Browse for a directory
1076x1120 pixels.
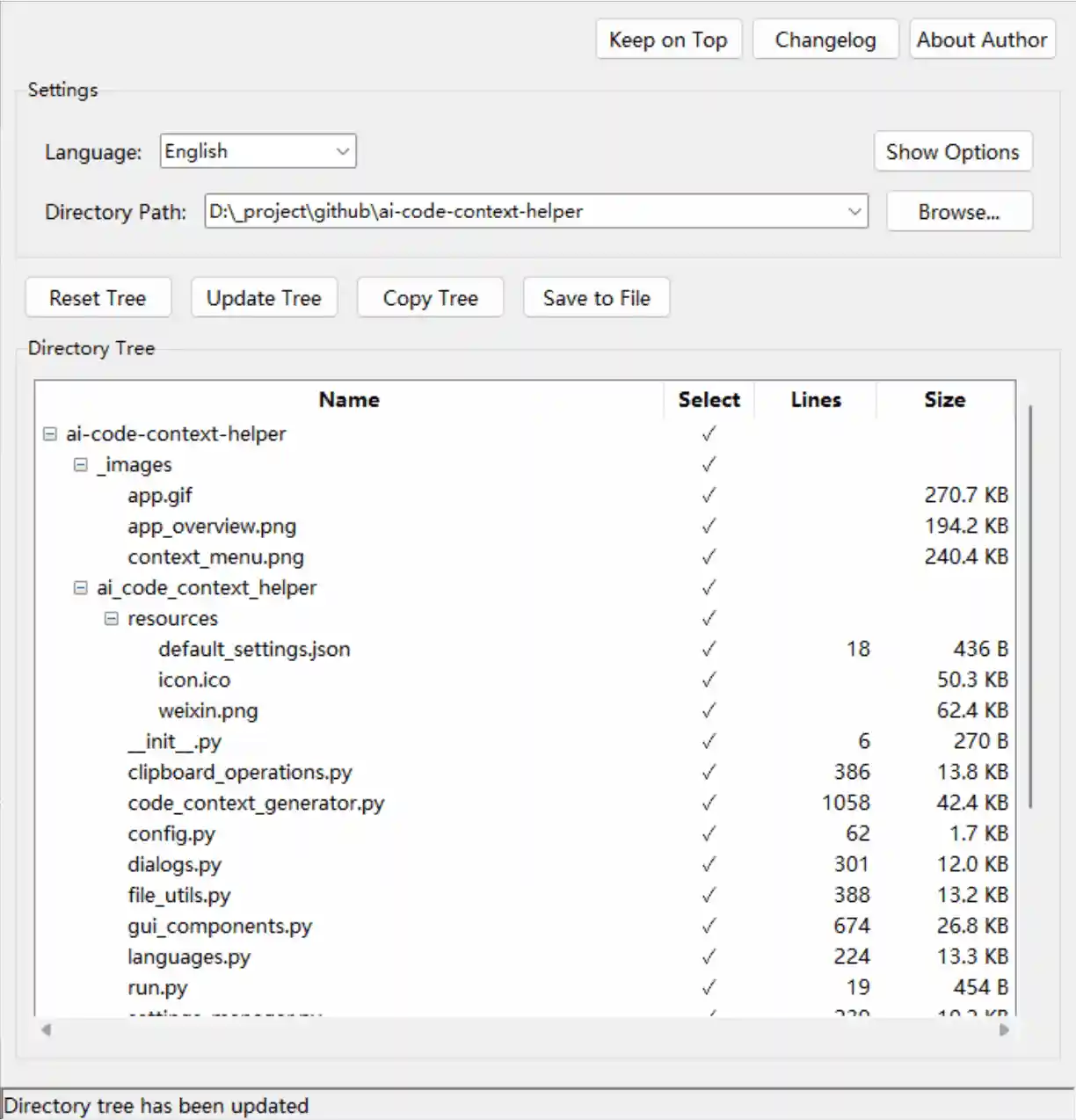(958, 212)
